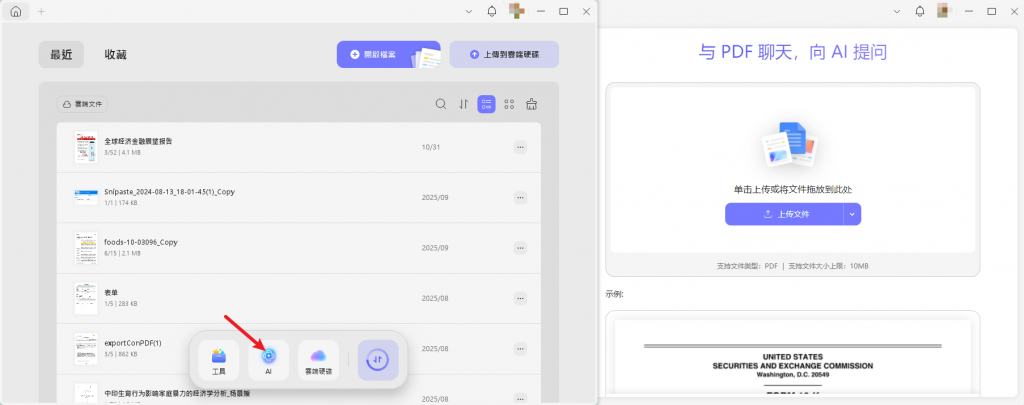Image resolution: width=1024 pixels, height=405 pixels.
Task: Open user avatar in left window
Action: [517, 11]
